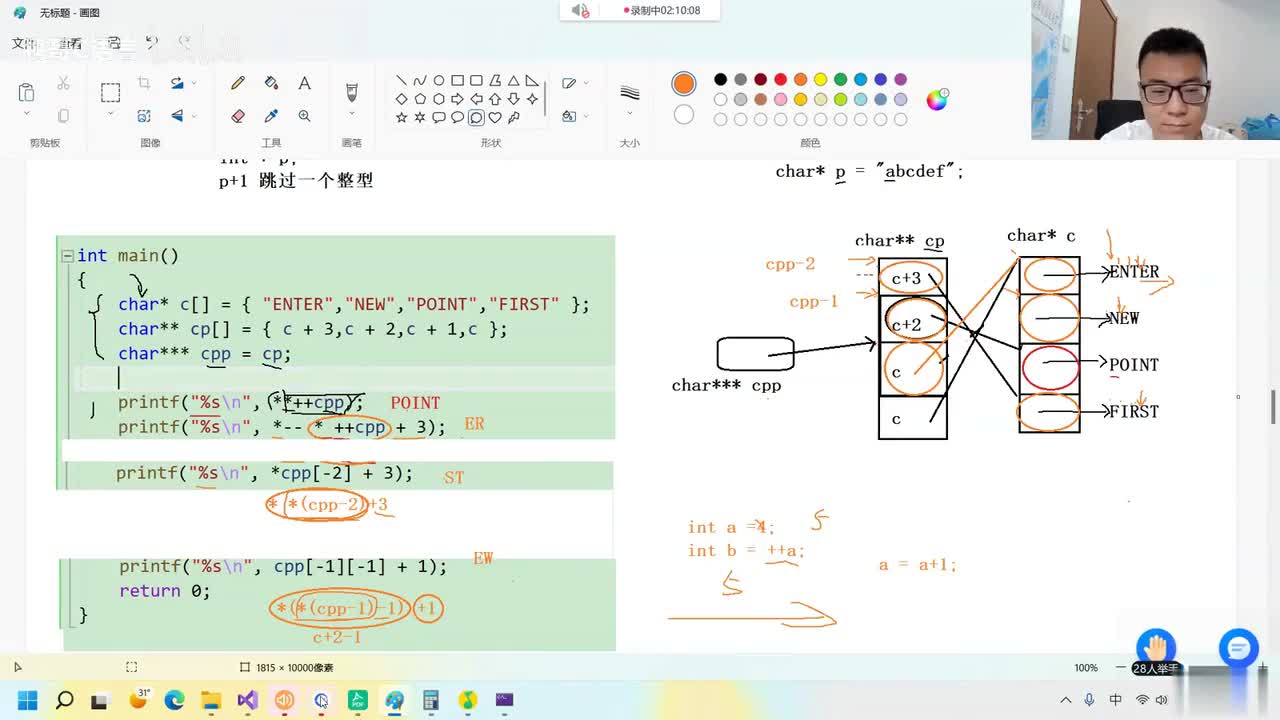
Task: Click the recording speaker icon
Action: click(x=579, y=10)
